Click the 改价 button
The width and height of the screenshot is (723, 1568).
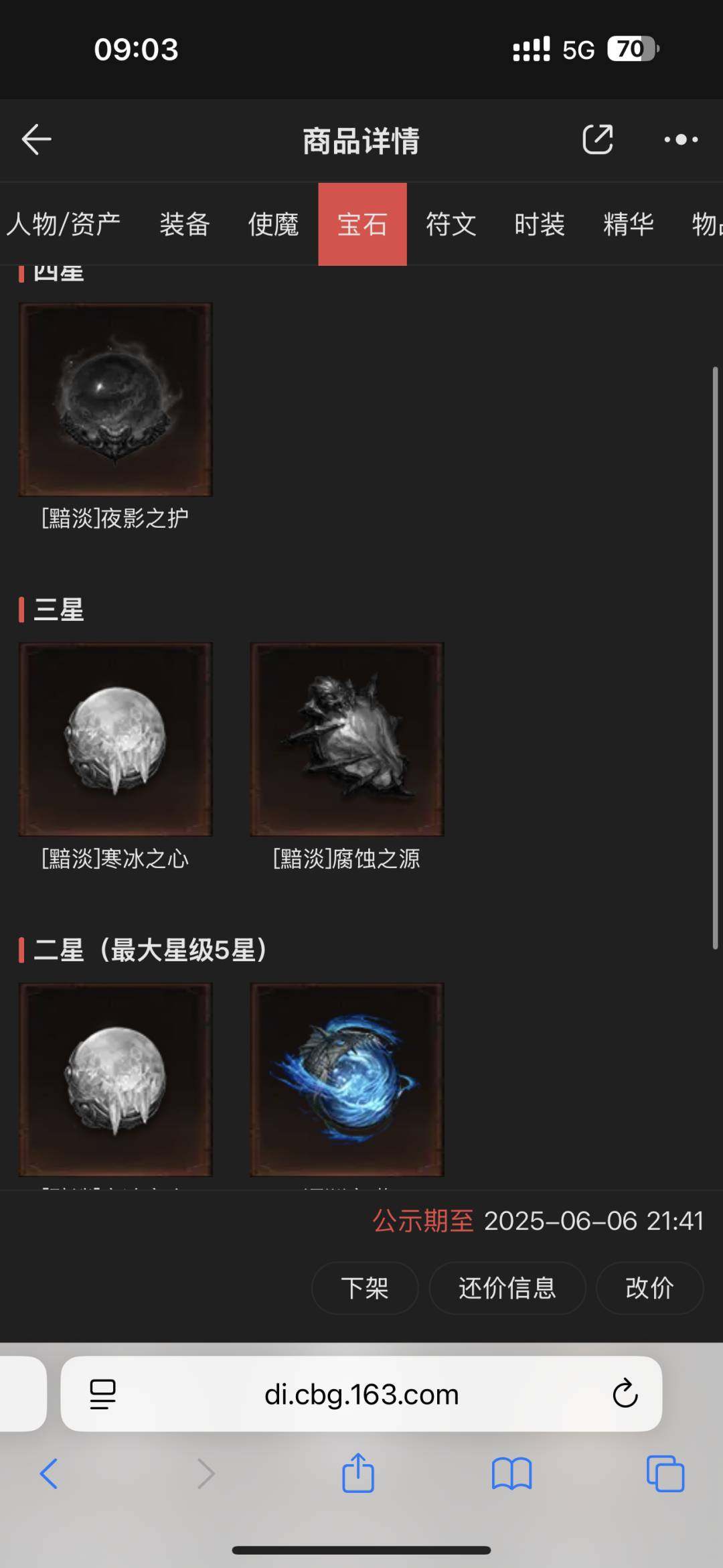tap(649, 1287)
